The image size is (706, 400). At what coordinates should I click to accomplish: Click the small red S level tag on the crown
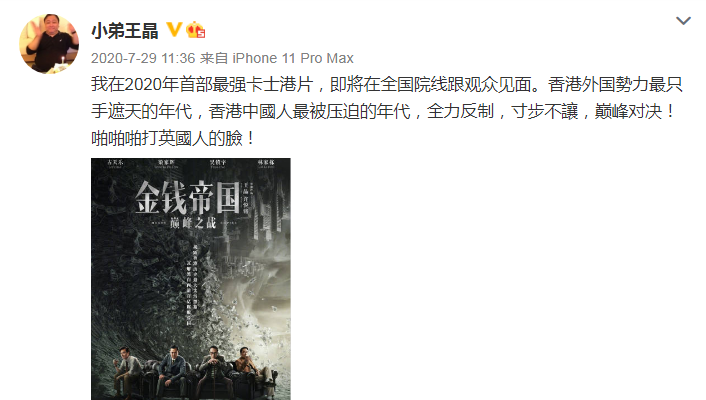201,33
